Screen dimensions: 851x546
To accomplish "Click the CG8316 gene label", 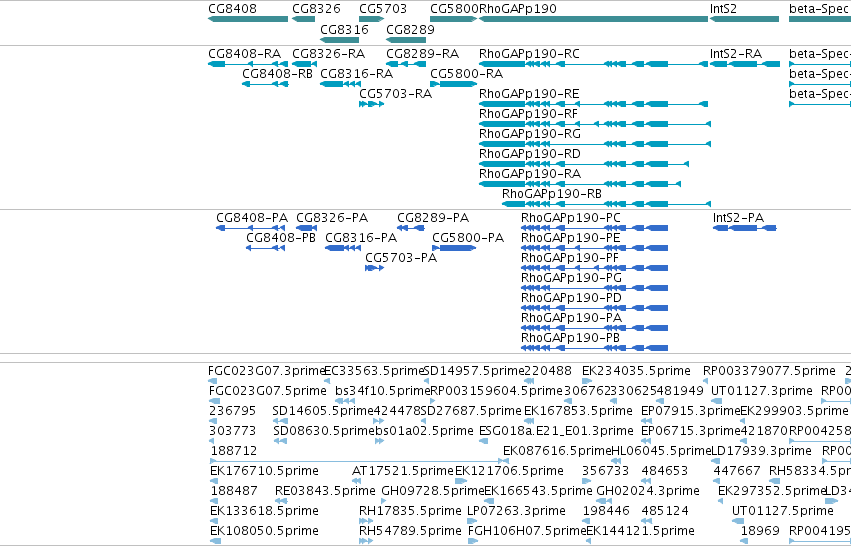I will [344, 29].
